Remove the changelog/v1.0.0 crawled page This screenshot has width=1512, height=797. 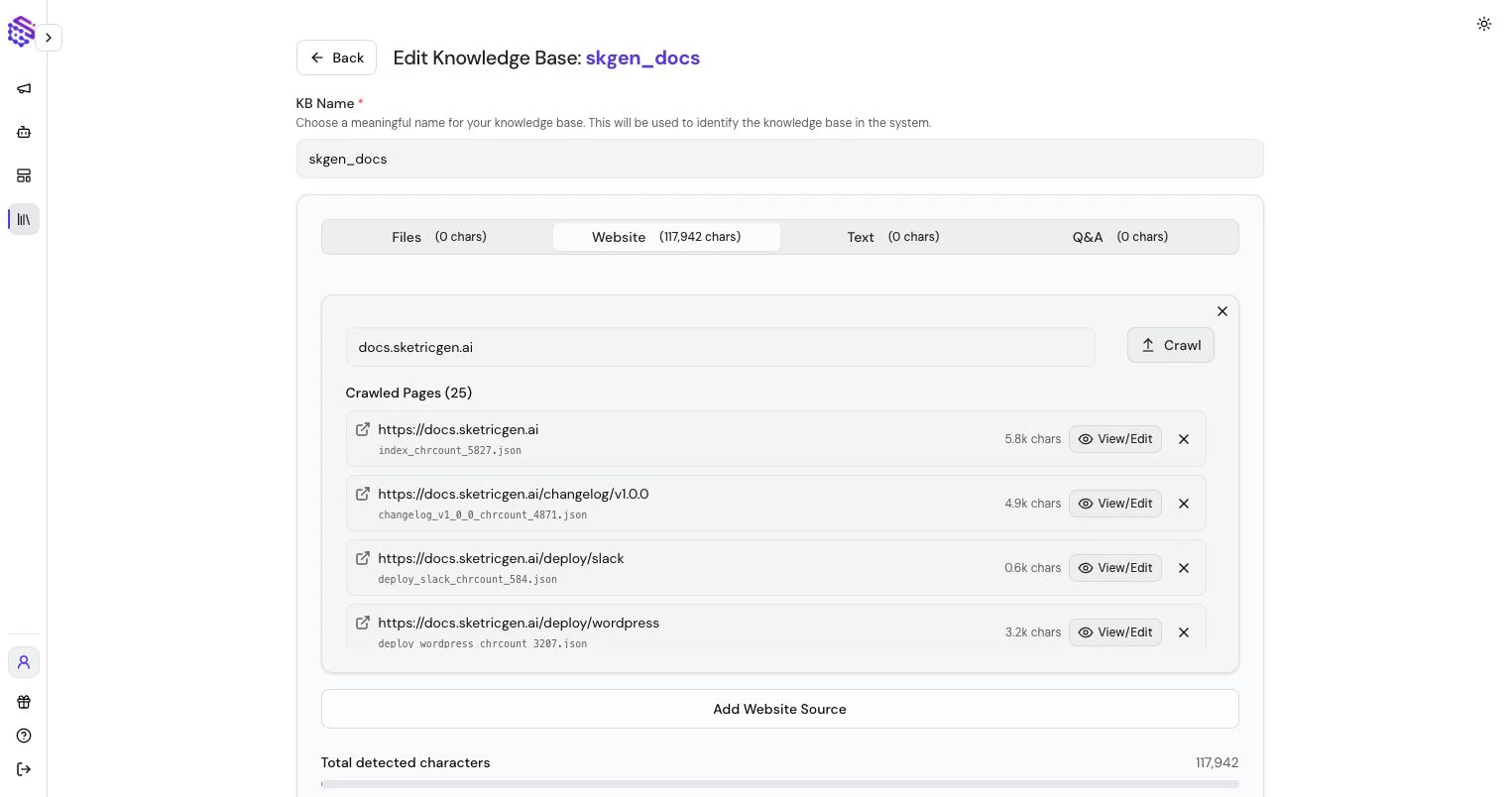[x=1184, y=504]
